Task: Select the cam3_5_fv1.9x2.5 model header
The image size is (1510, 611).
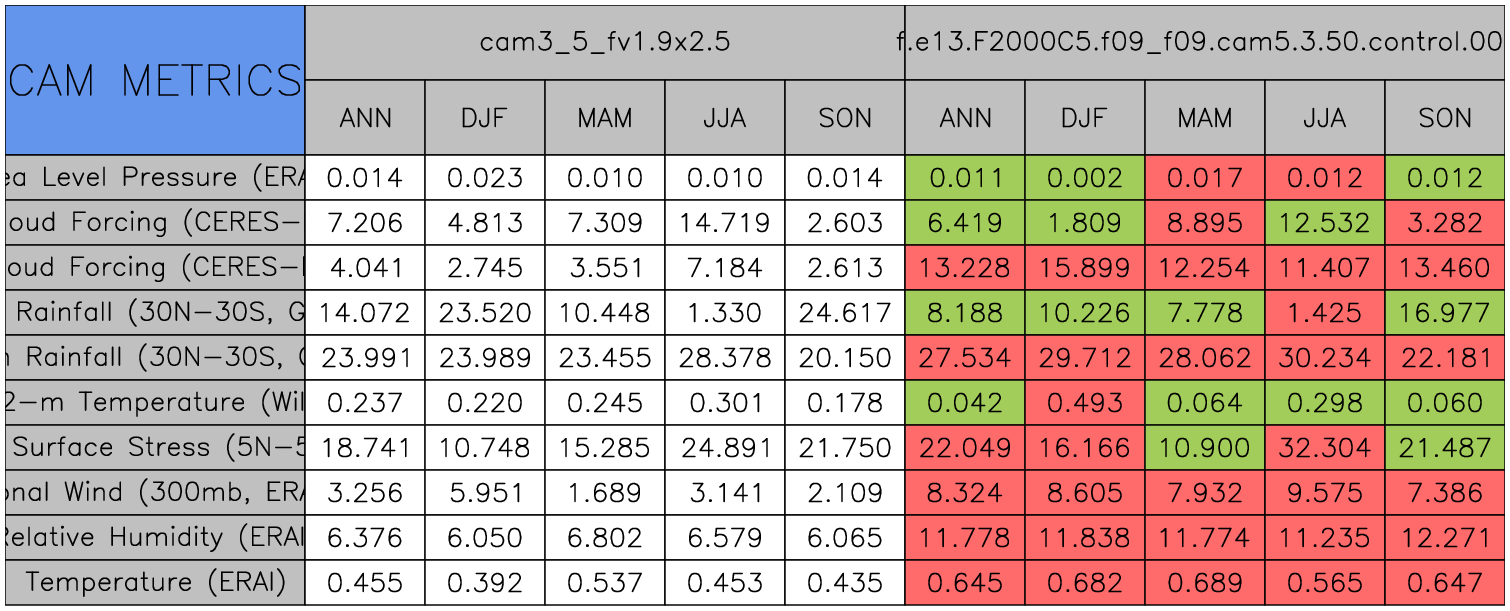Action: pos(604,42)
